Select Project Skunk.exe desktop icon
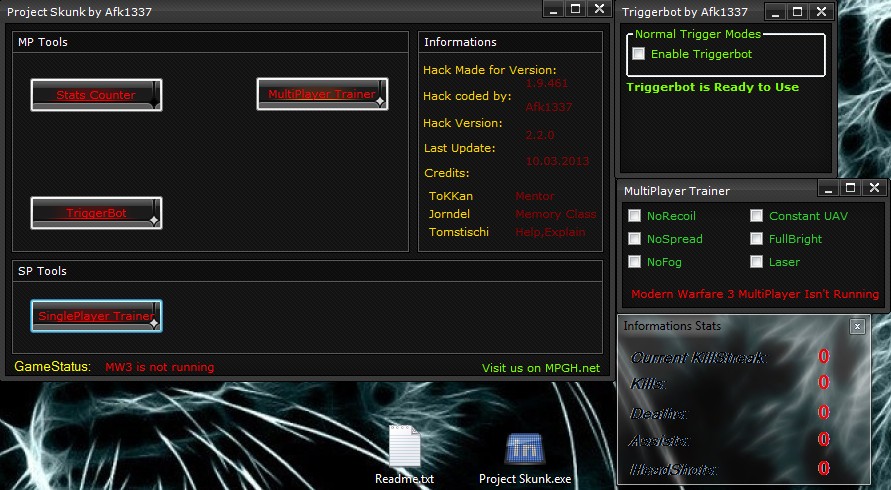Screen dimensions: 891x490 pos(525,458)
